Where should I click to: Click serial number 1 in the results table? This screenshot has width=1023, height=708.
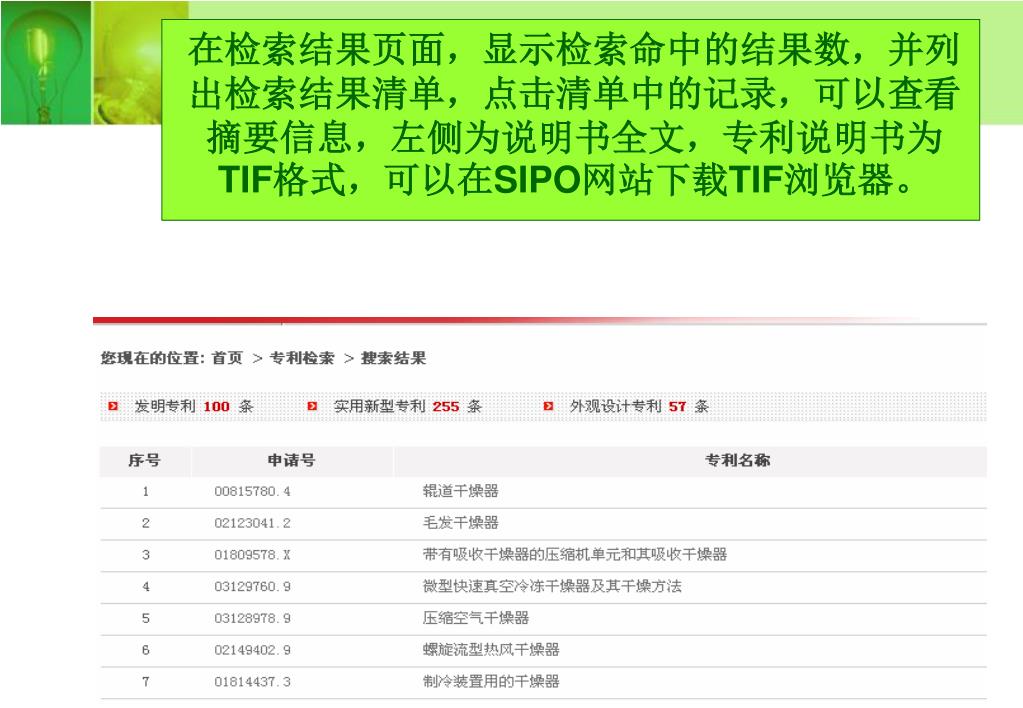(x=145, y=491)
